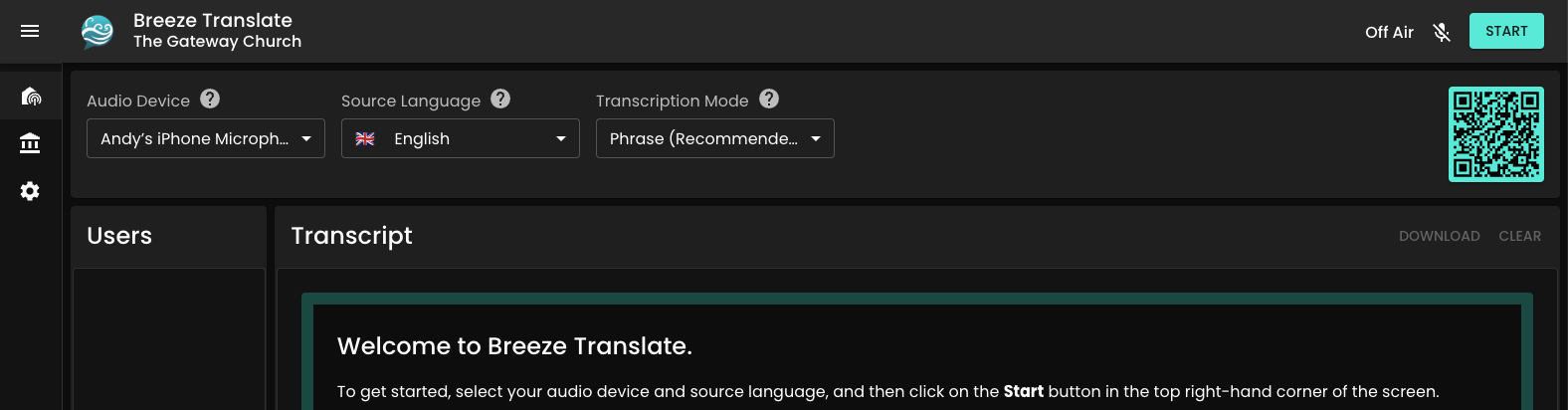
Task: Open the organization page from sidebar
Action: pos(31,143)
